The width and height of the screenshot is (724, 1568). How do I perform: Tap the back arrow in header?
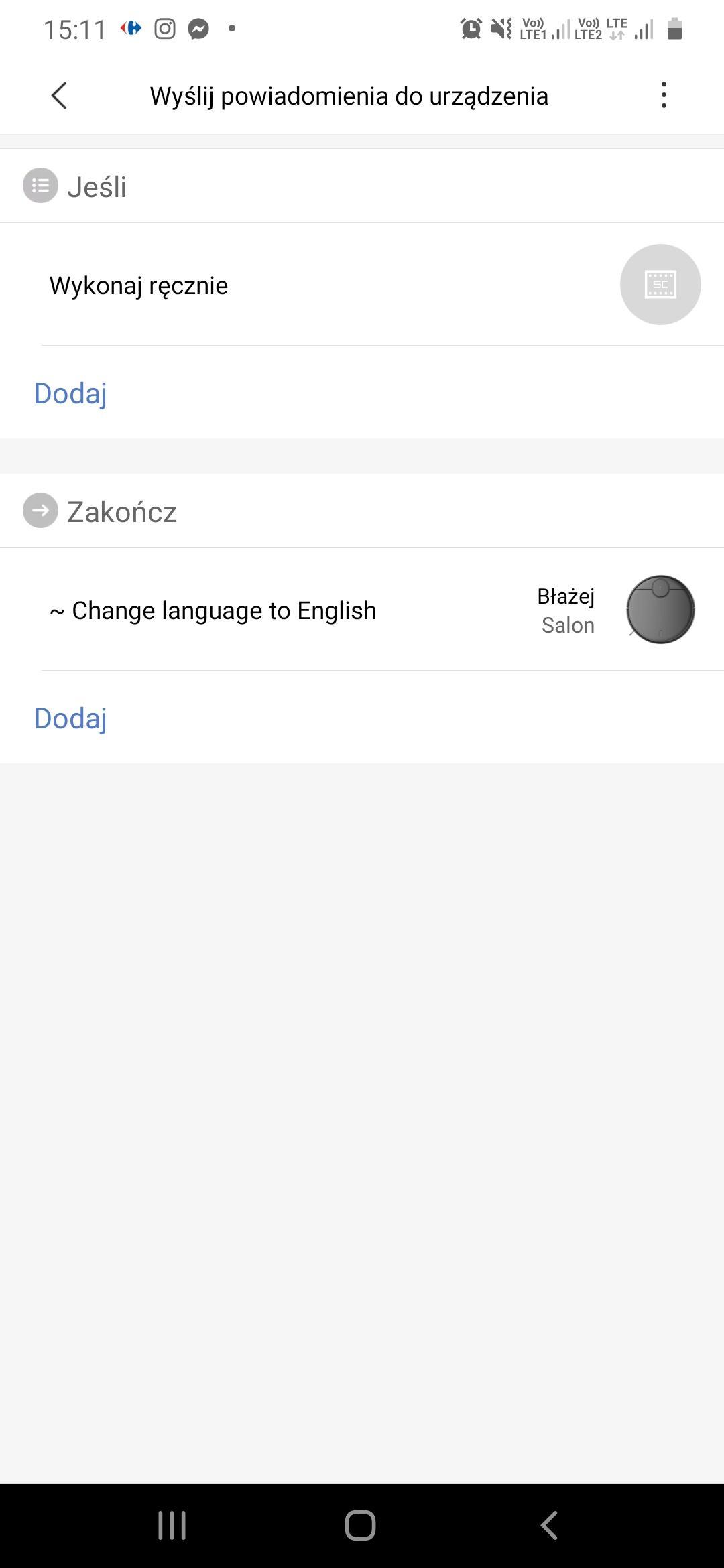pos(59,96)
